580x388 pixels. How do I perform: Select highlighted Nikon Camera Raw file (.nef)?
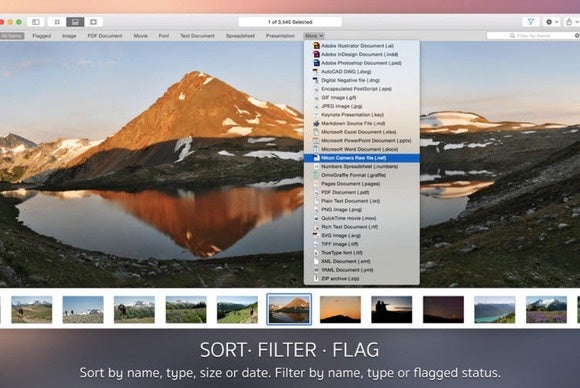(362, 158)
